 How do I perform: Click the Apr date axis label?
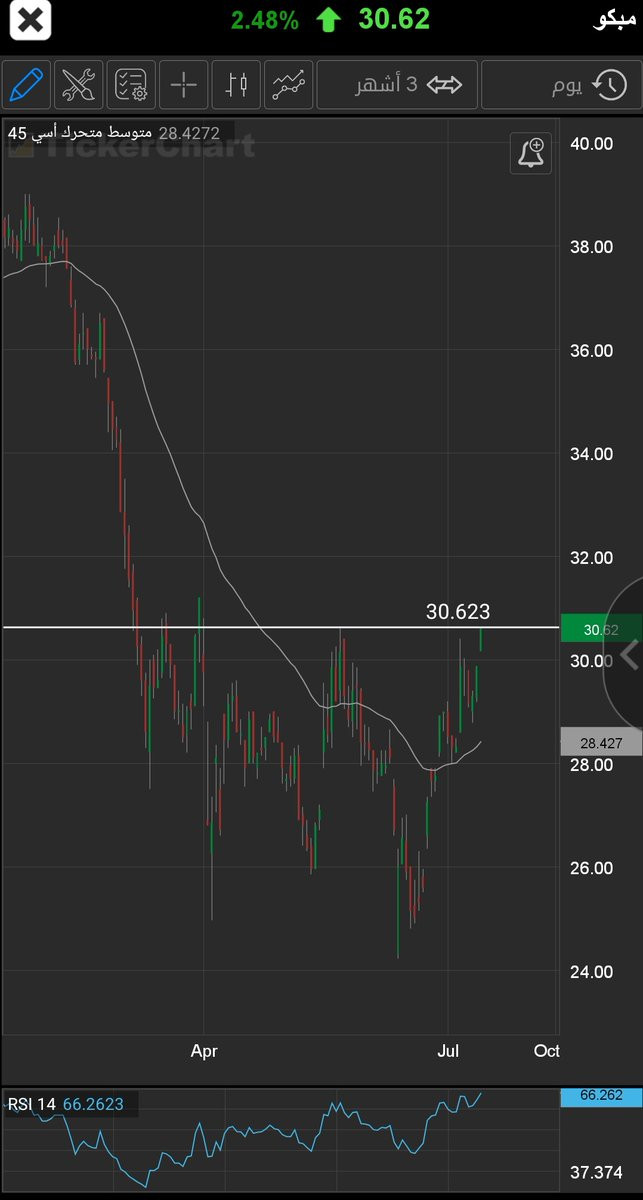click(x=204, y=1051)
